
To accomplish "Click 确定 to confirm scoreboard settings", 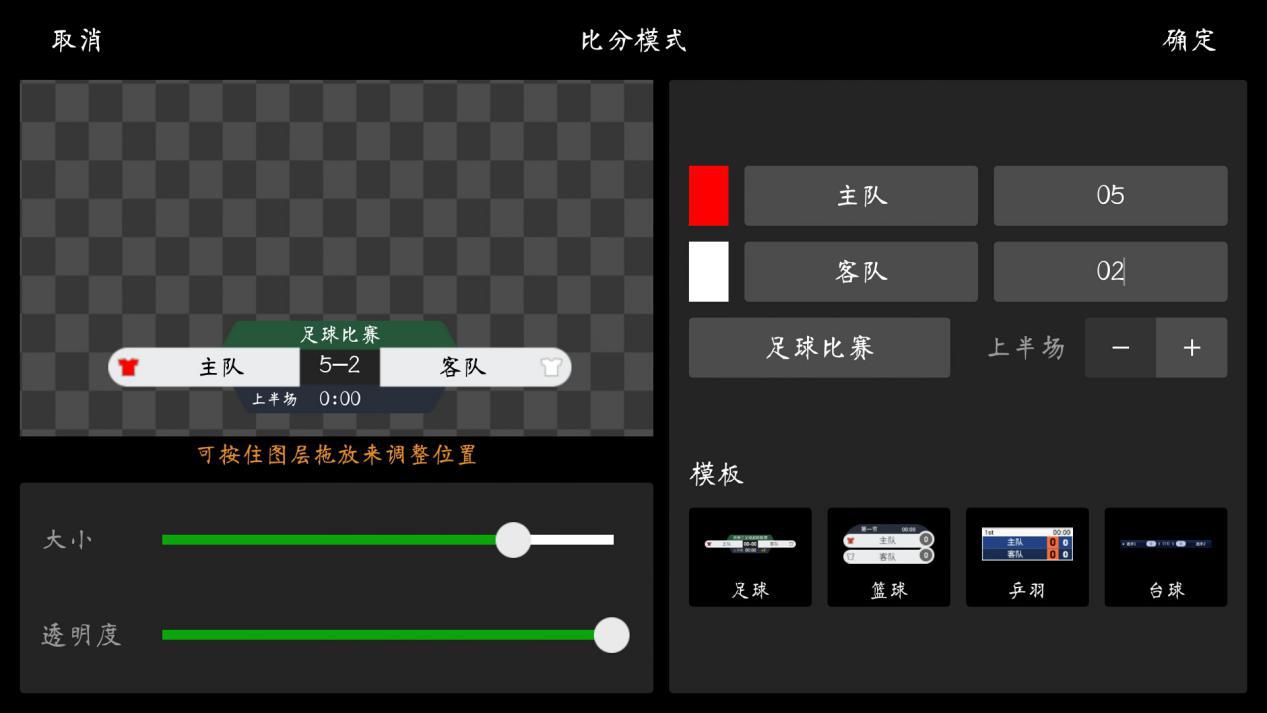I will pyautogui.click(x=1189, y=42).
